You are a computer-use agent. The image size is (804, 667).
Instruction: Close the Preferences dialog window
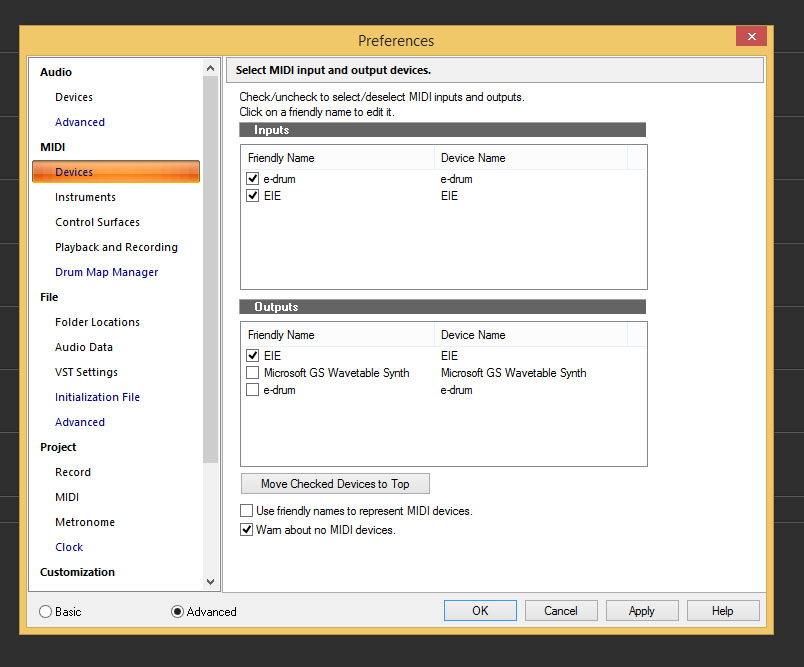point(750,37)
